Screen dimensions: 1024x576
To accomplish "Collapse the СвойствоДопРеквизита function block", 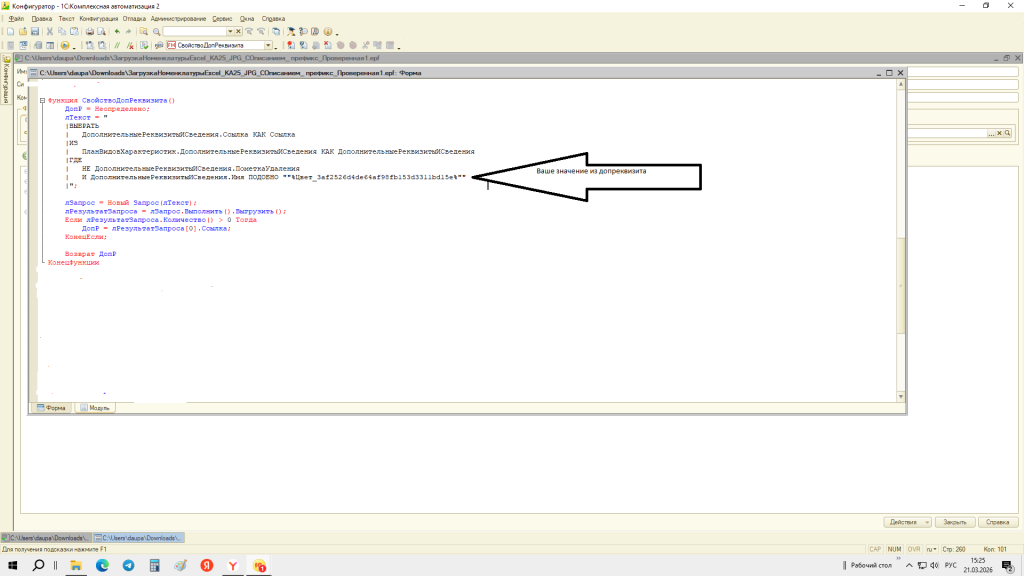I will point(42,101).
